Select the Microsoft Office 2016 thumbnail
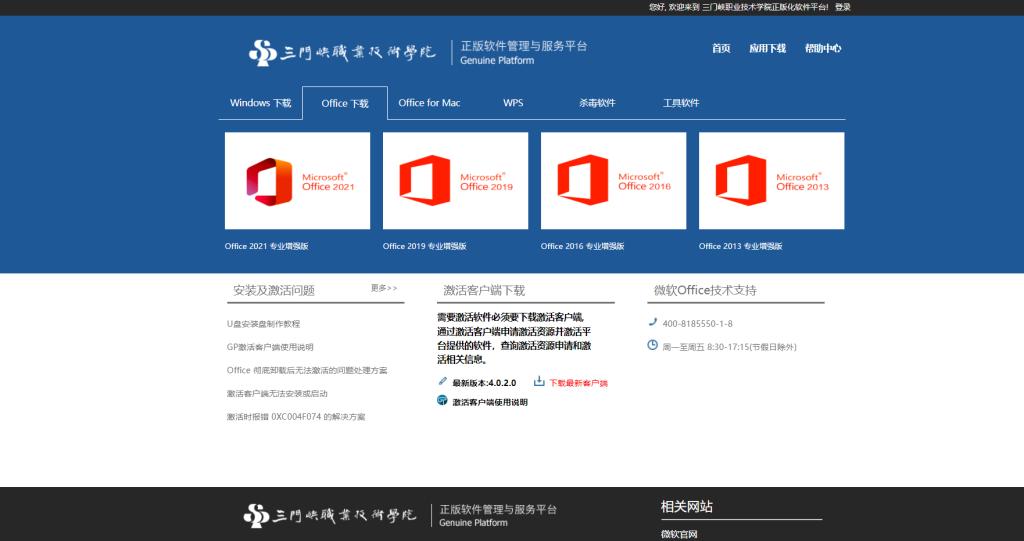This screenshot has height=541, width=1024. [613, 181]
